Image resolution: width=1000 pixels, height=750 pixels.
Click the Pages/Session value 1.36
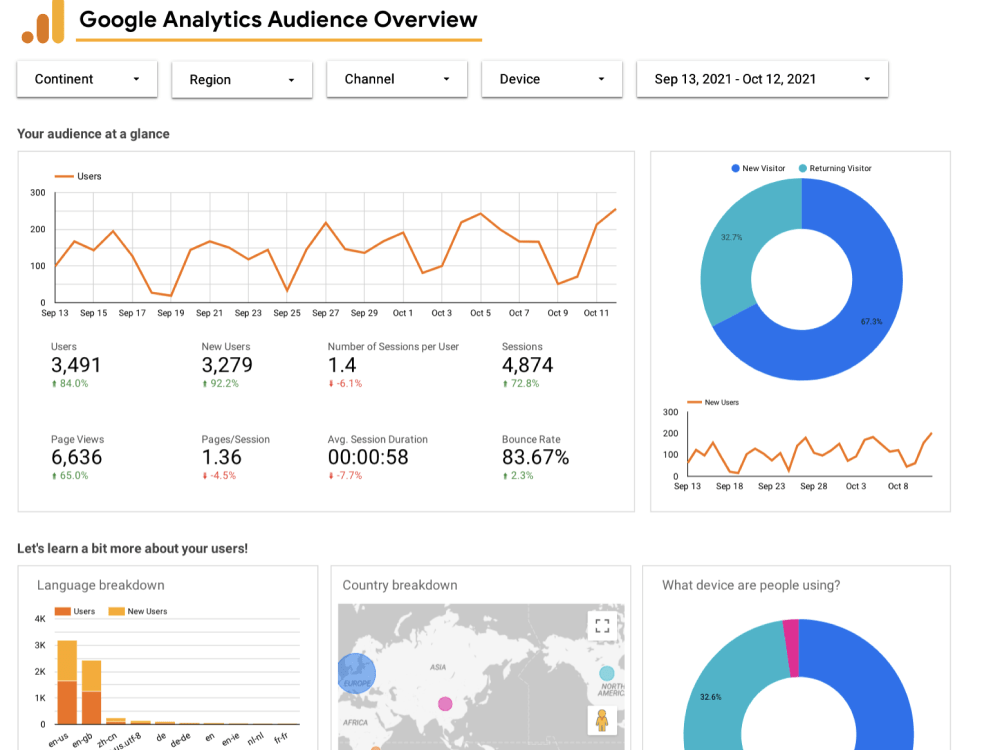pyautogui.click(x=221, y=457)
